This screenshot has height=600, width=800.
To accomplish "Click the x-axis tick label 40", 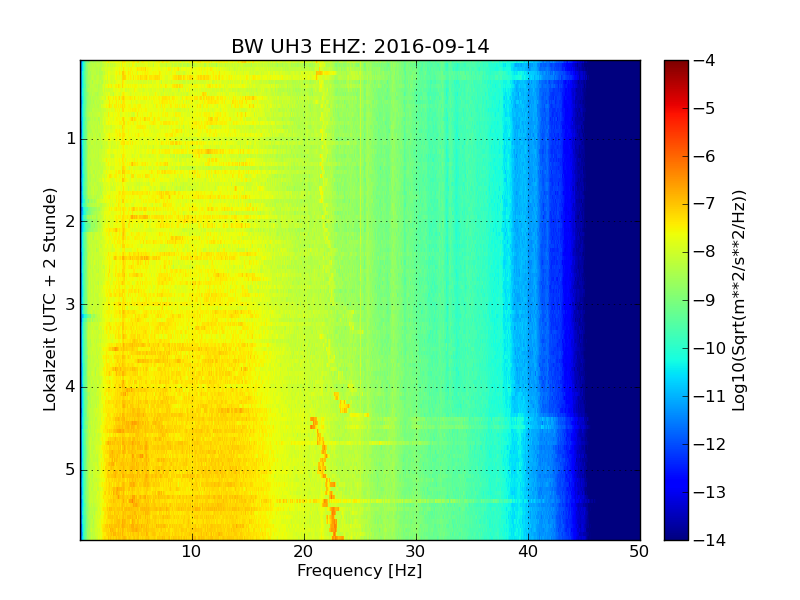I will tap(528, 552).
